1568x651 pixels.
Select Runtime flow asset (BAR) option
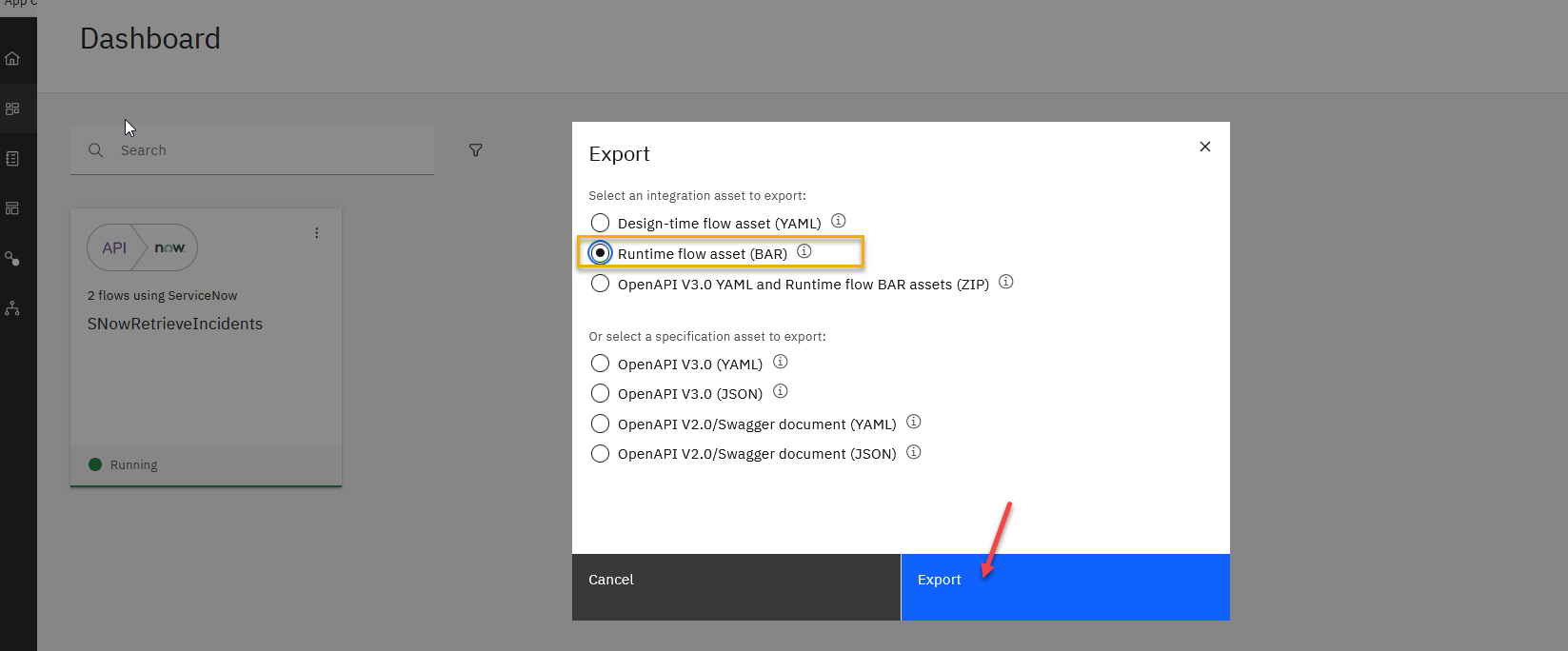tap(600, 253)
